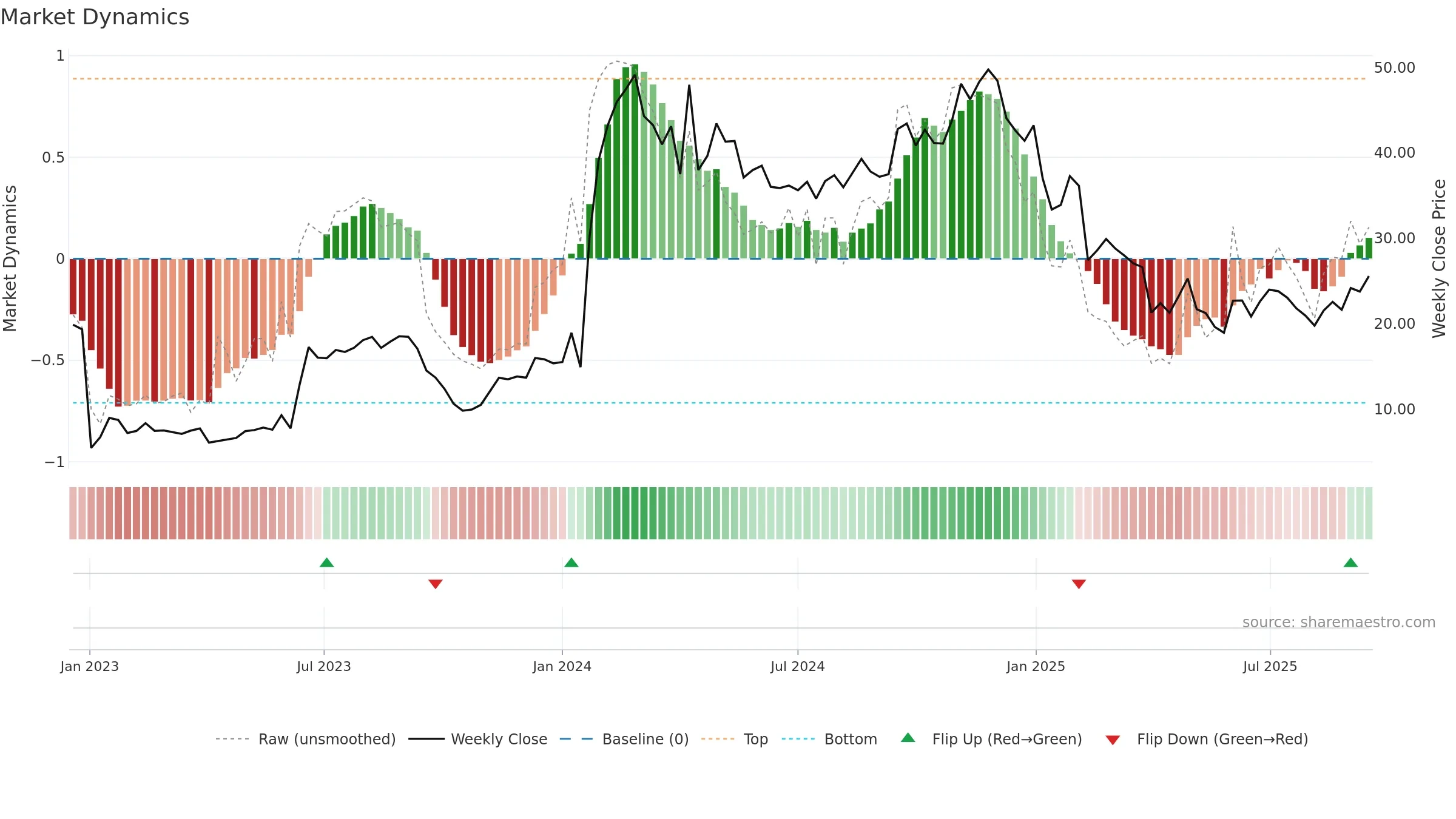Viewport: 1456px width, 819px height.
Task: Click the 0.5 left axis label
Action: 53,158
